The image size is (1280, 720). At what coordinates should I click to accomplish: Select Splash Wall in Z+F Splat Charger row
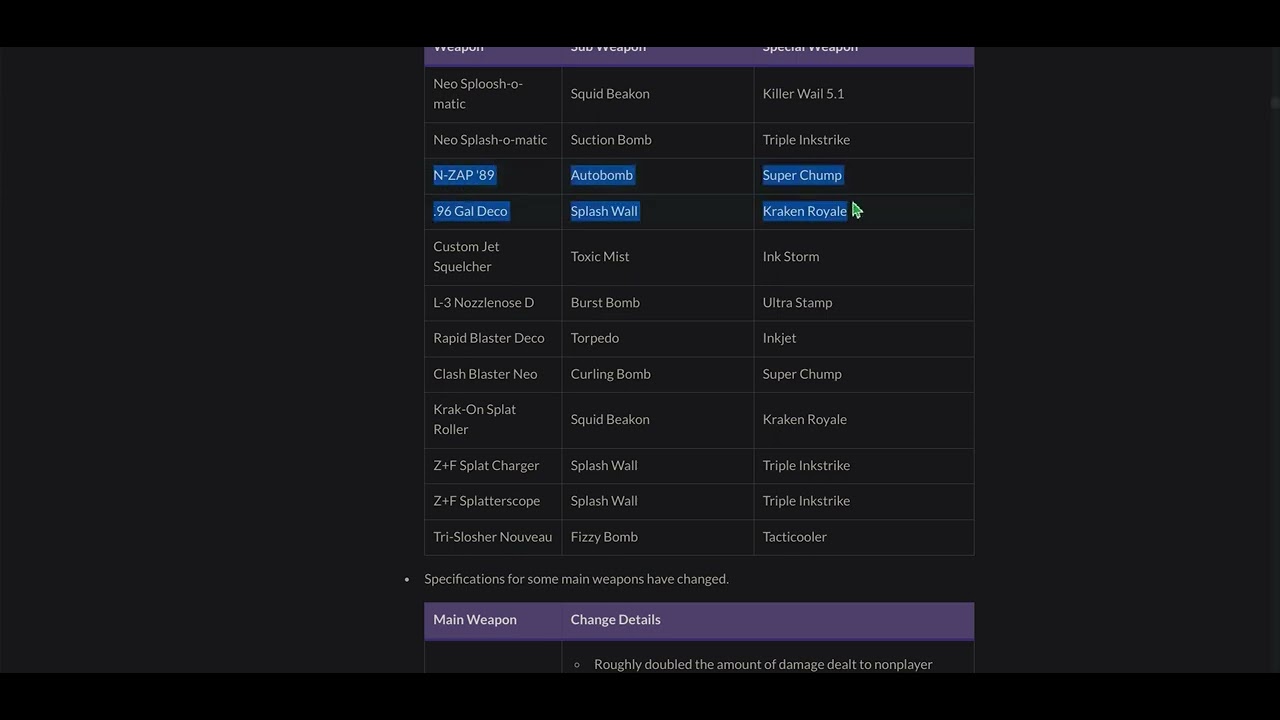(657, 466)
